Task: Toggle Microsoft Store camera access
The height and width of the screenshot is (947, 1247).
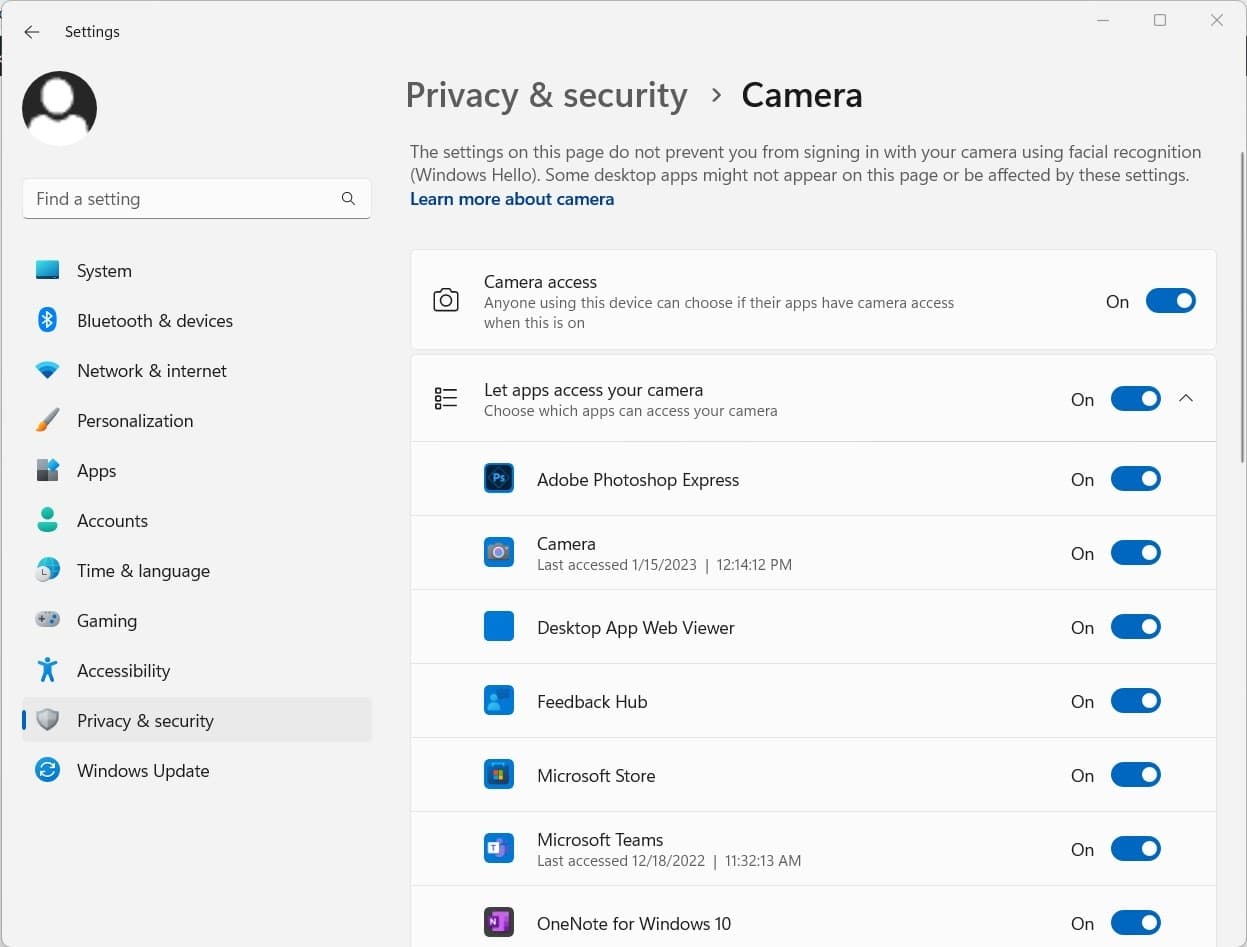Action: click(1135, 775)
